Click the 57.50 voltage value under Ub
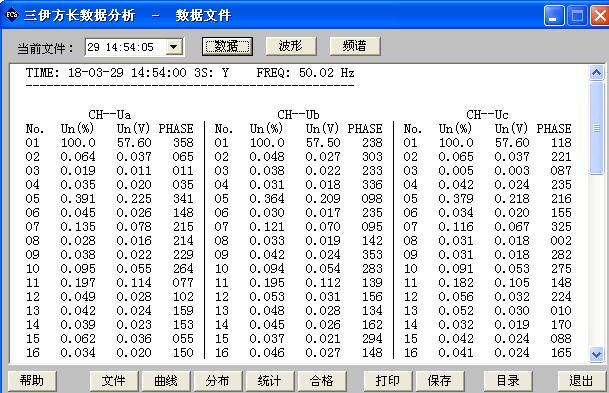 tap(323, 143)
